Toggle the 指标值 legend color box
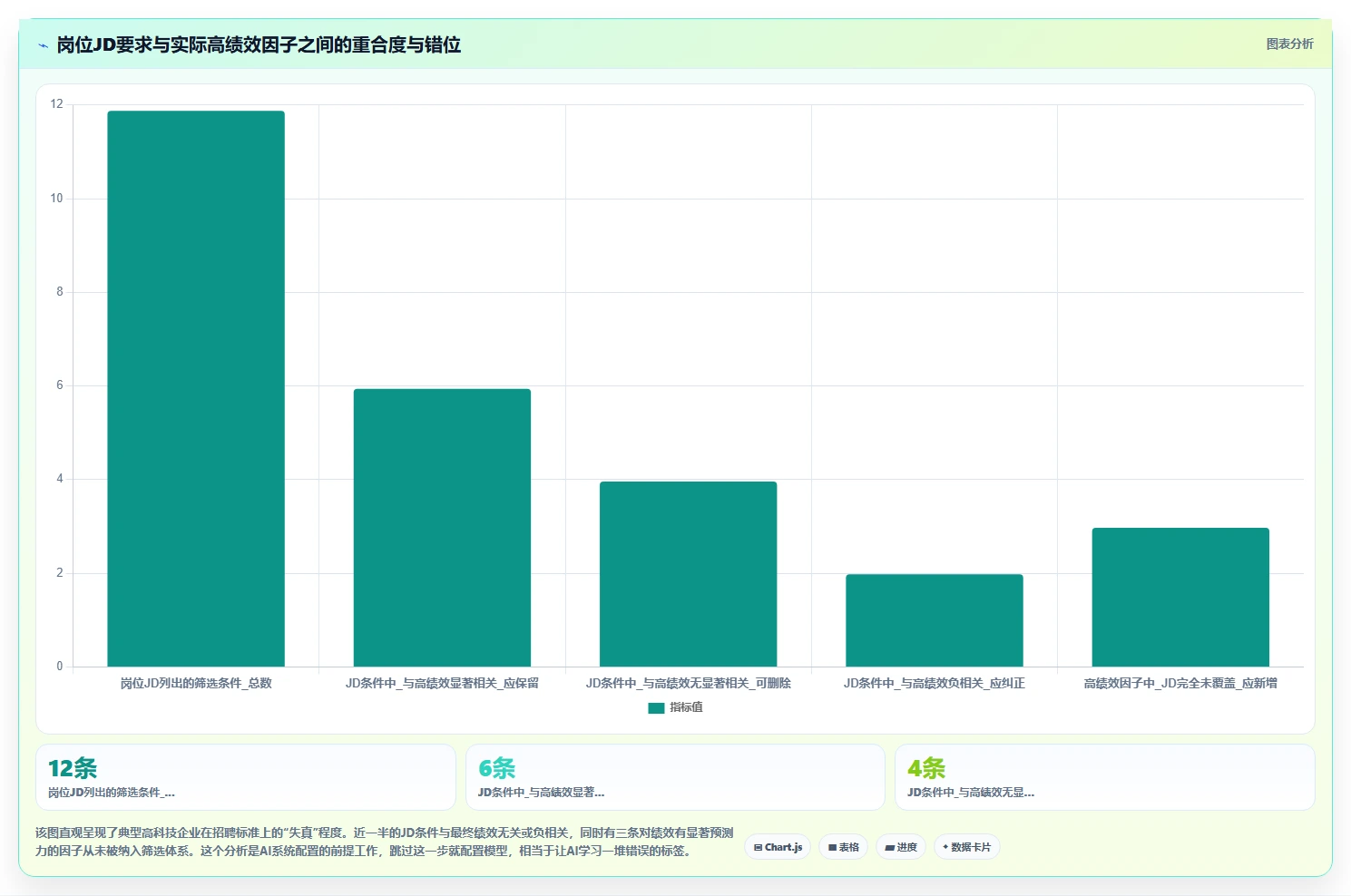The height and width of the screenshot is (896, 1351). [656, 708]
